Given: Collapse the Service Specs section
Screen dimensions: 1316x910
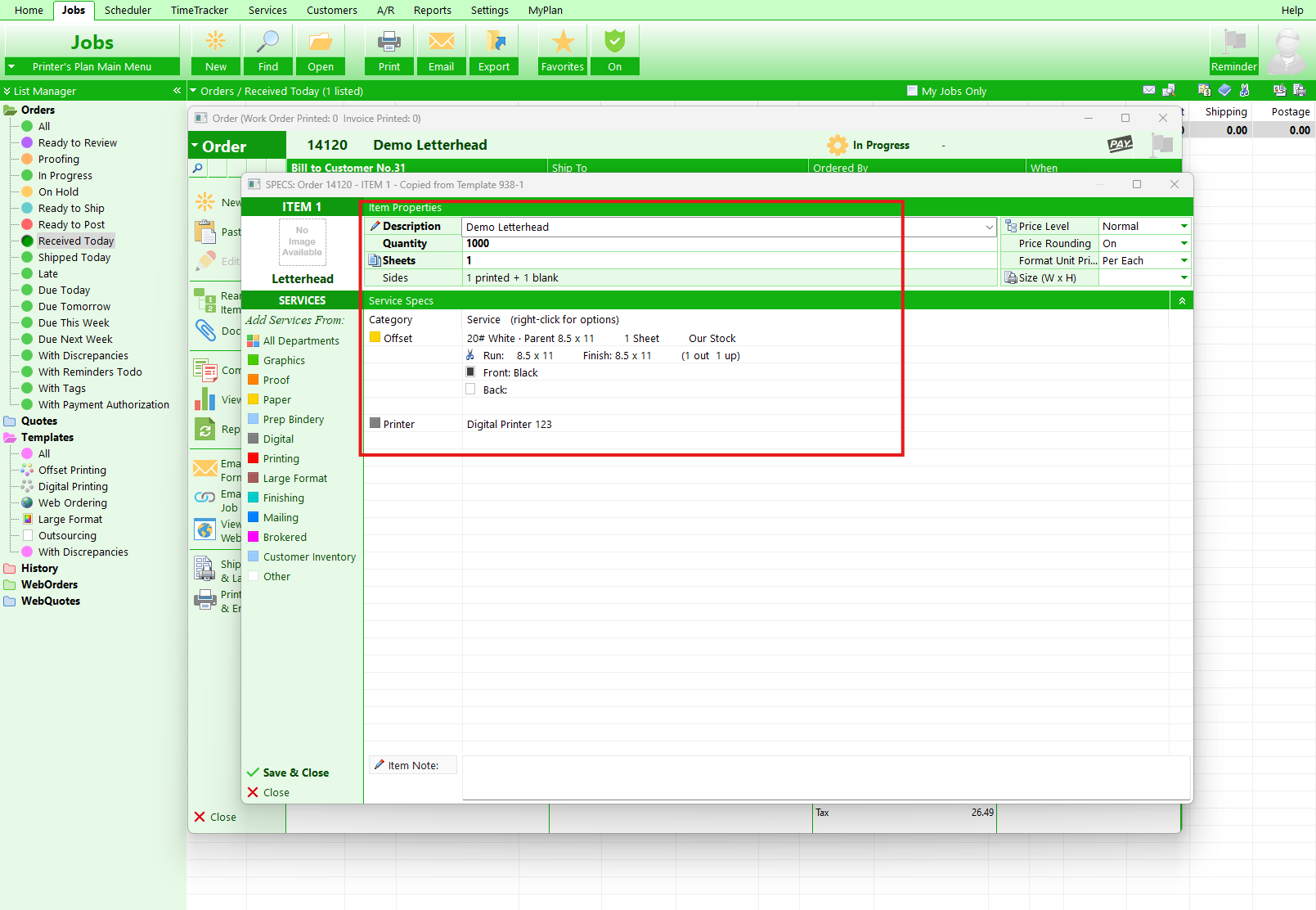Looking at the screenshot, I should [1182, 301].
